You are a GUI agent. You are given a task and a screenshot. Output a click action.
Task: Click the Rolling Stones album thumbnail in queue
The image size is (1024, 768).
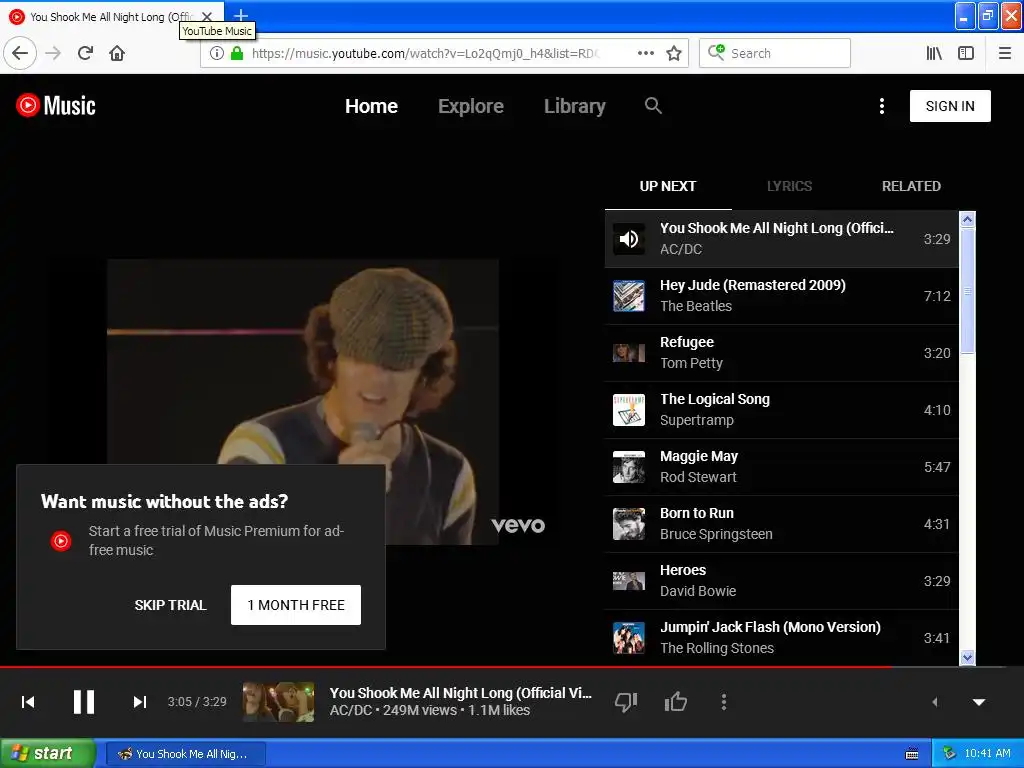click(x=629, y=637)
